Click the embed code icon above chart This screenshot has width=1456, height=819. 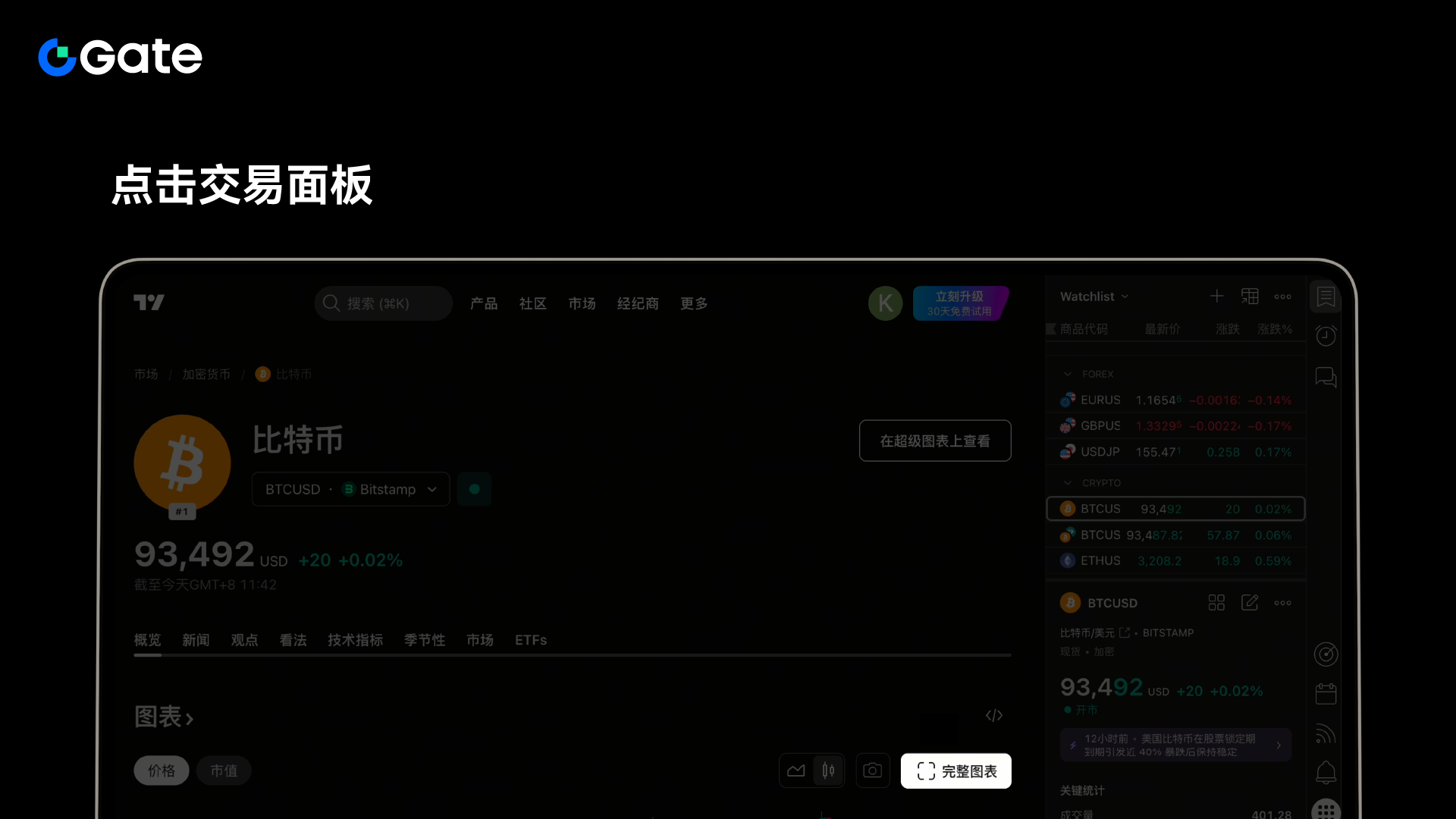pos(993,715)
